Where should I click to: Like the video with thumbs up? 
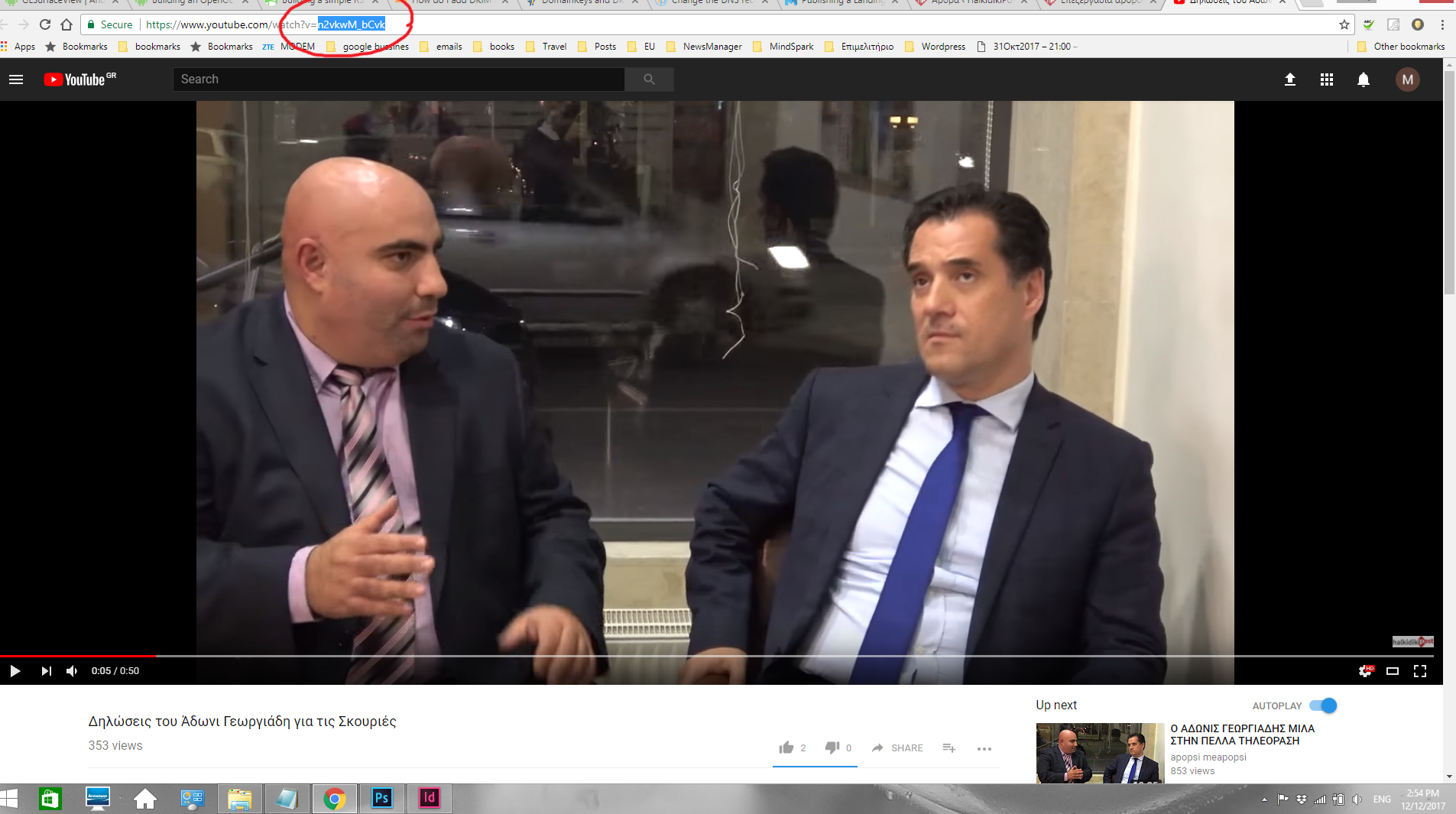click(786, 748)
